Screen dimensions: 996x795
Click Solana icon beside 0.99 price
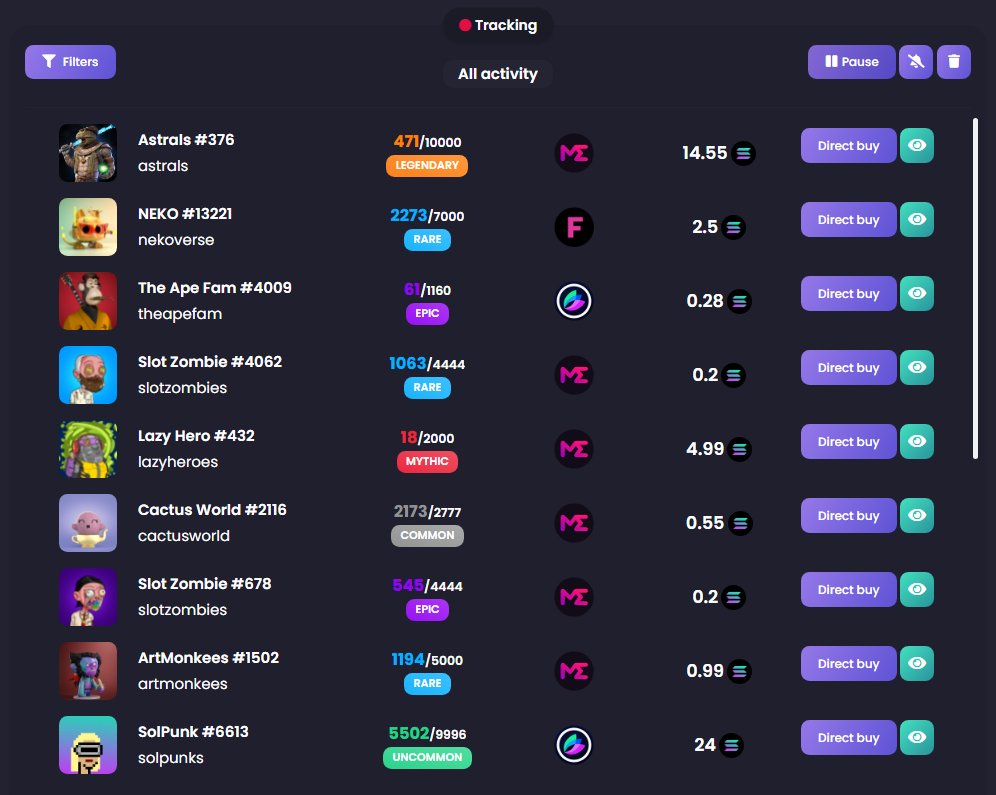coord(739,671)
